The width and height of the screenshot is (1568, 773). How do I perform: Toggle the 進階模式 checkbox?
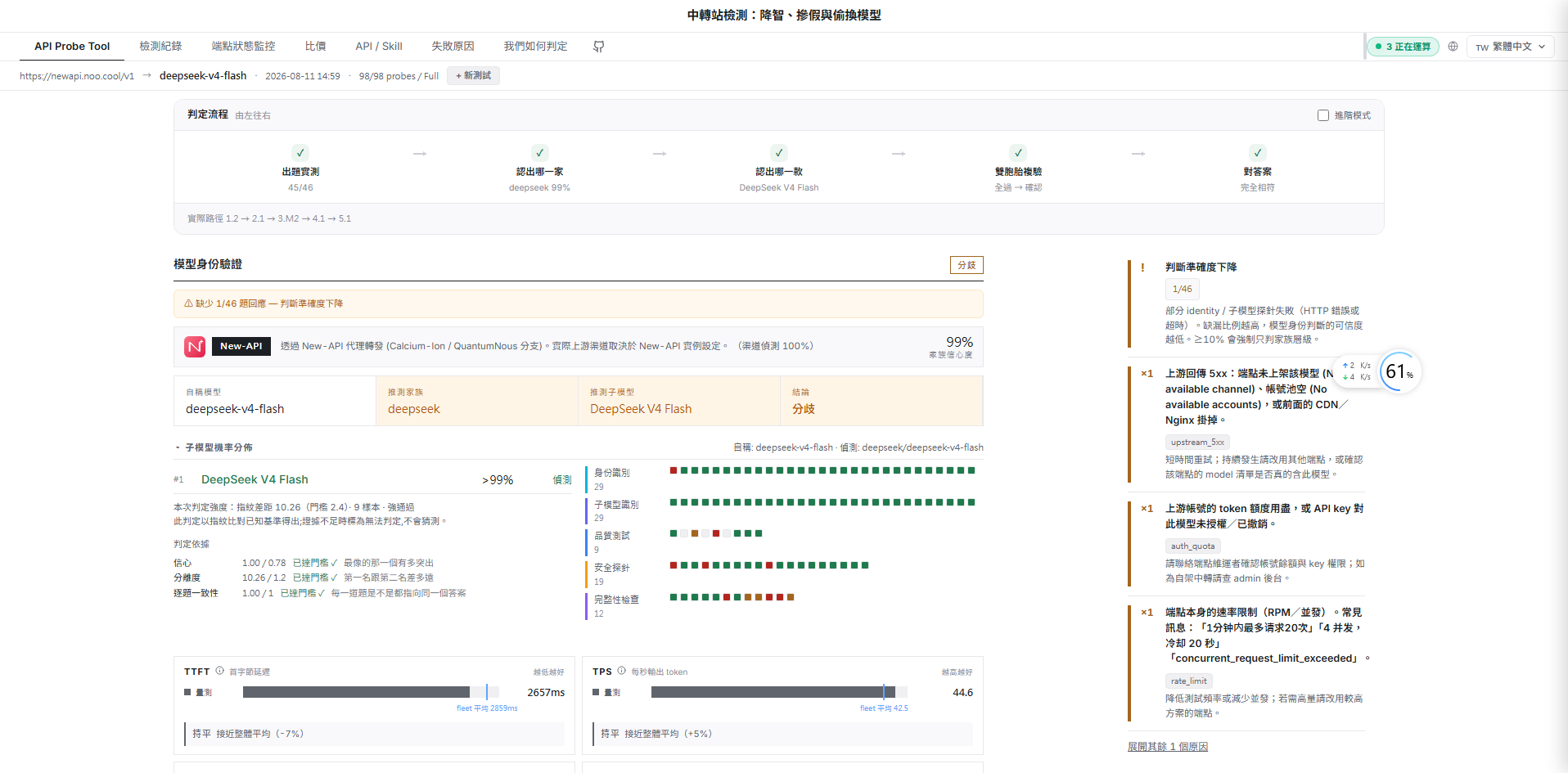pos(1322,115)
